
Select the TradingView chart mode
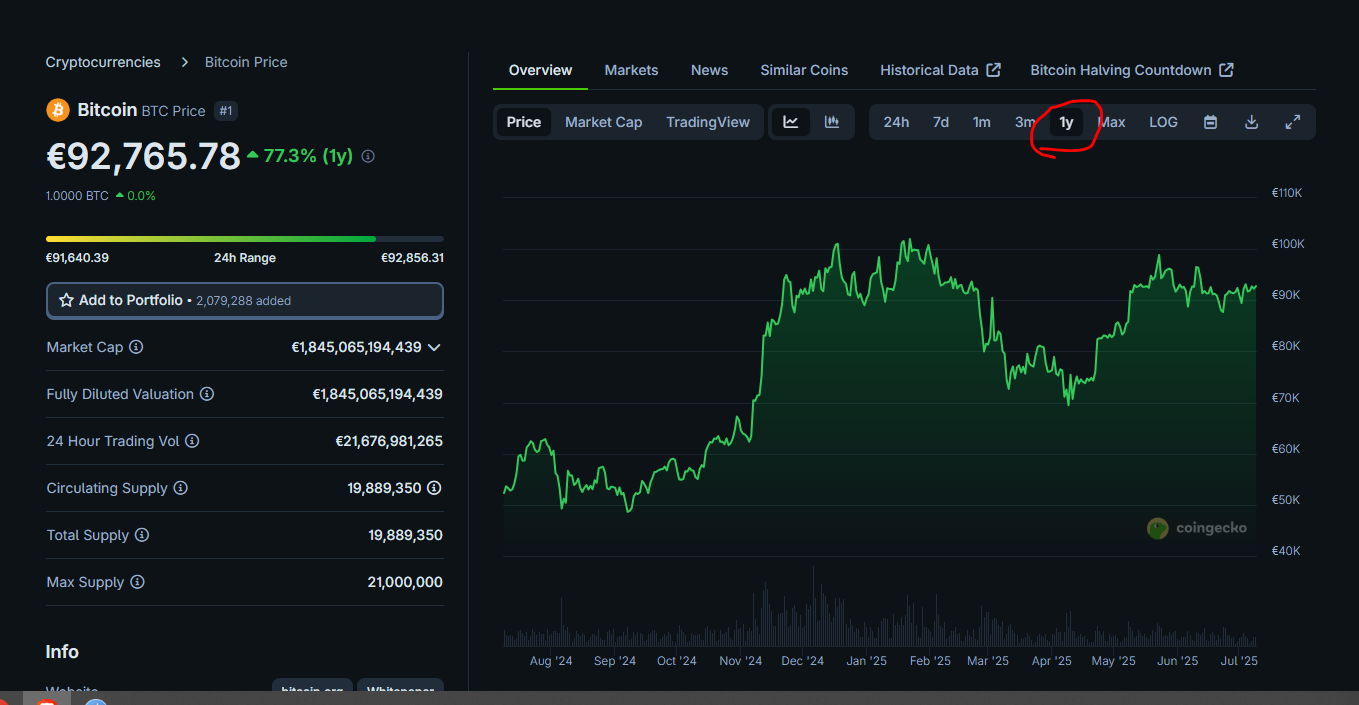pyautogui.click(x=708, y=122)
